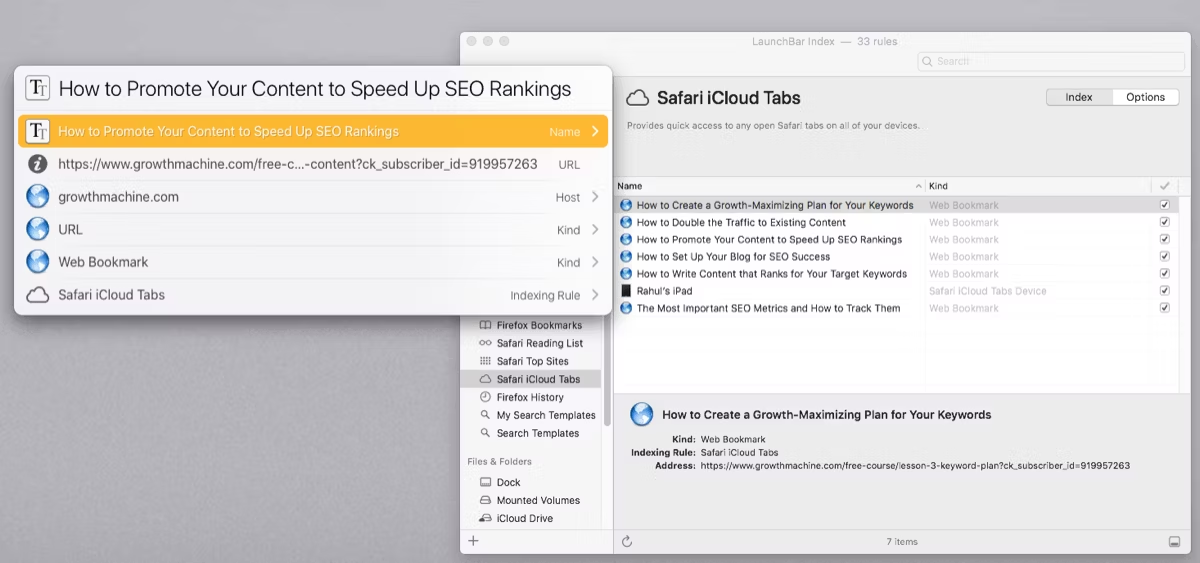Click the cloud icon in the Indexing Rule row
1200x563 pixels.
(38, 295)
